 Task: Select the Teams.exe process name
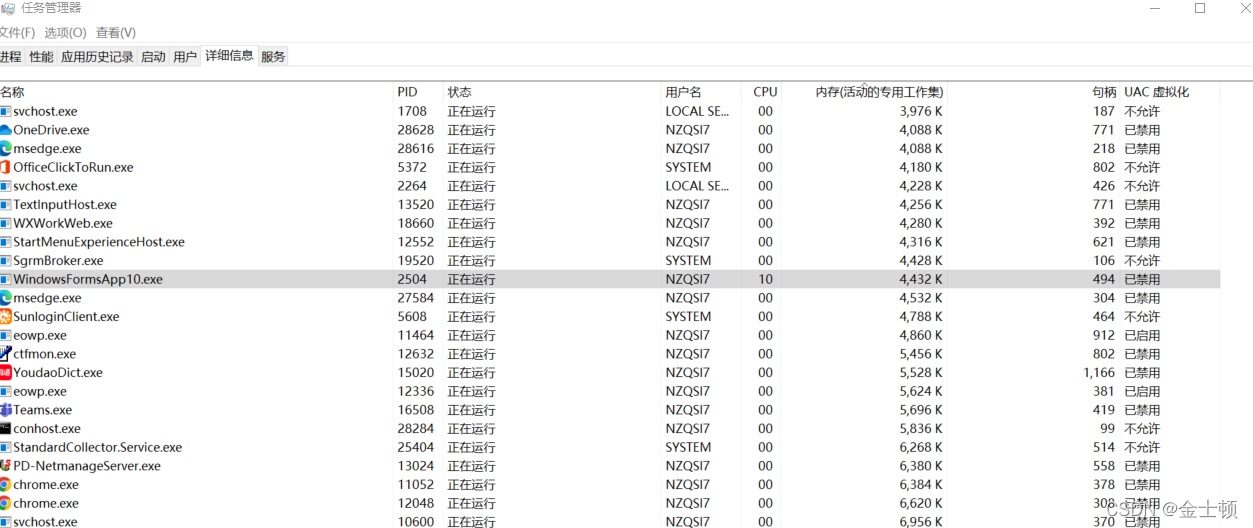(x=42, y=410)
